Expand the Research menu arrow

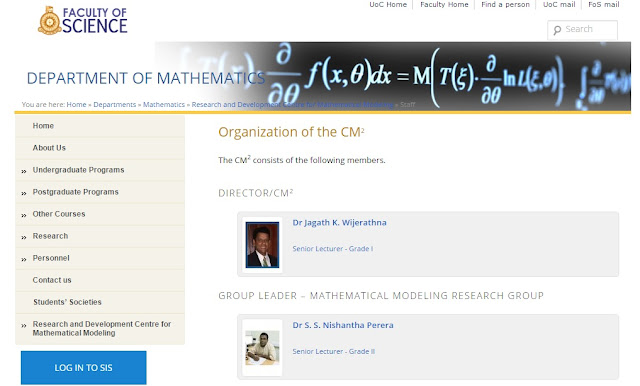24,237
